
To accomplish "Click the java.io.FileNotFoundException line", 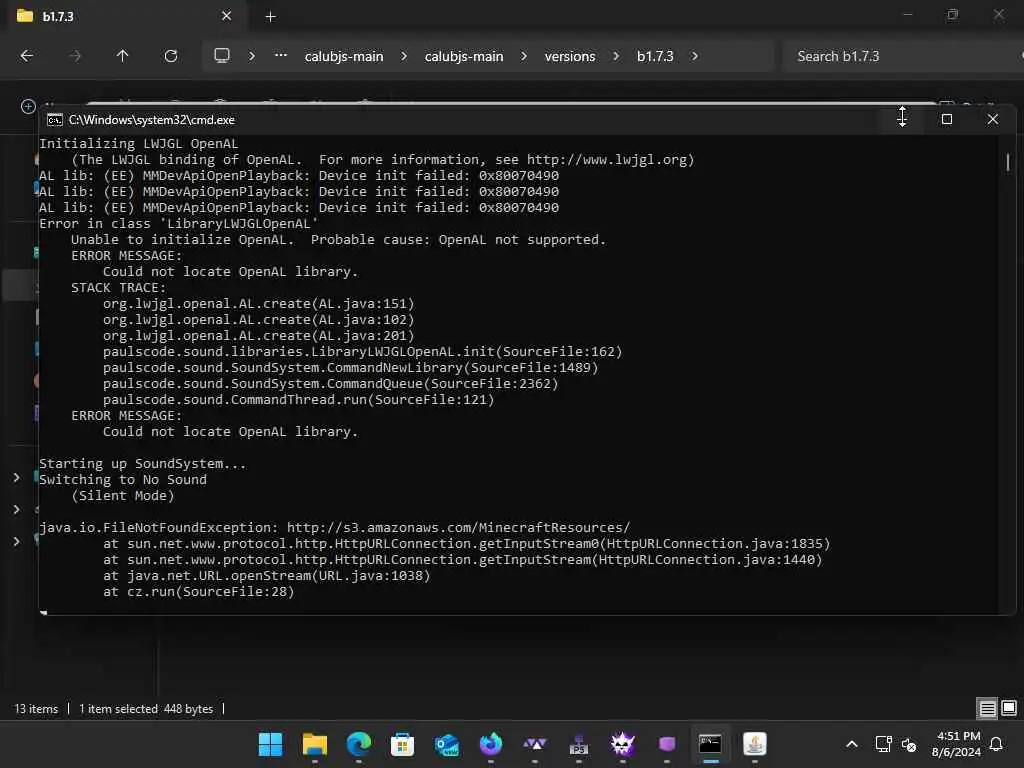I will pos(334,528).
